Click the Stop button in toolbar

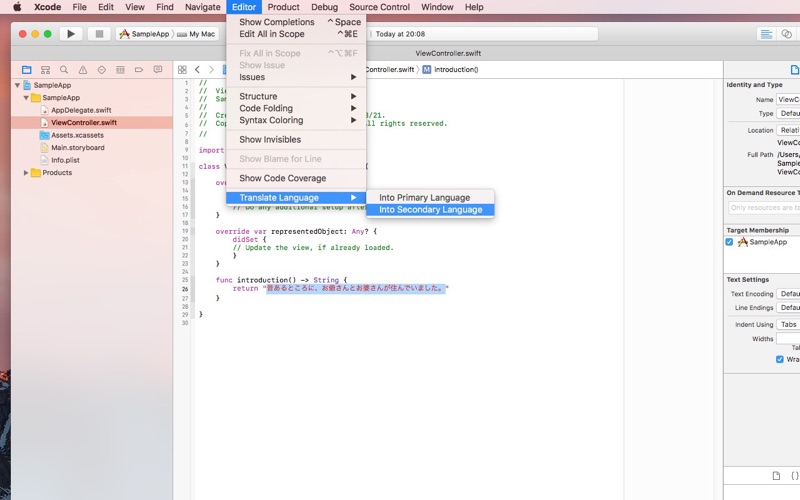pyautogui.click(x=99, y=34)
